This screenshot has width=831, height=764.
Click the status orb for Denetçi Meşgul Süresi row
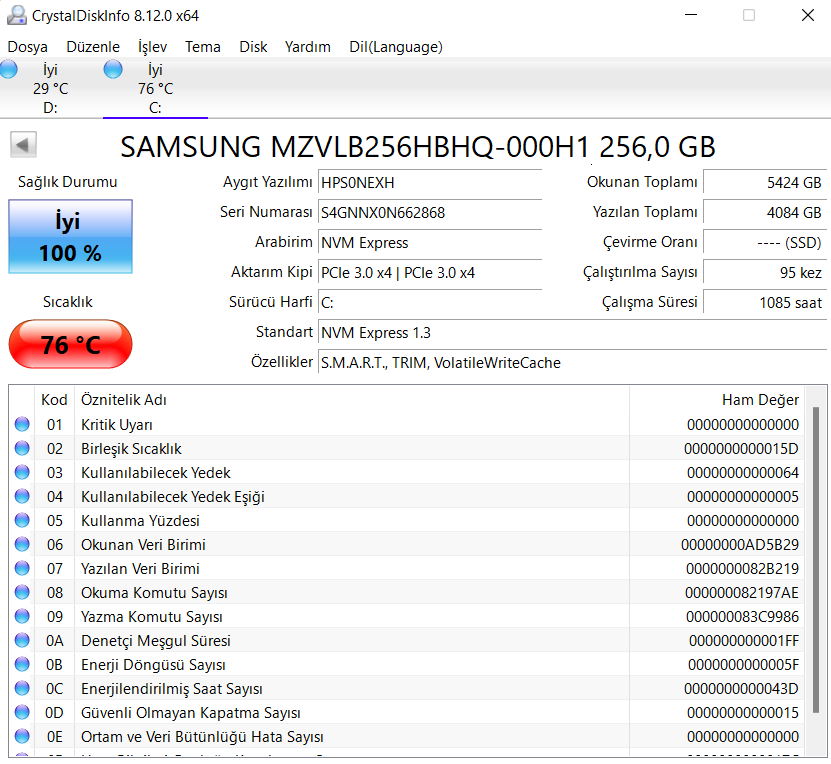(x=22, y=640)
